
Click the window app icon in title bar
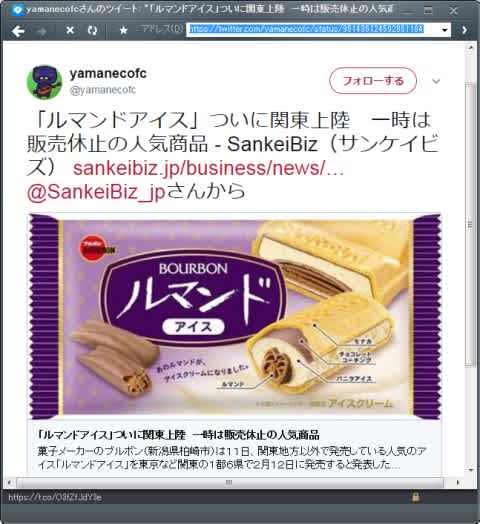click(17, 10)
